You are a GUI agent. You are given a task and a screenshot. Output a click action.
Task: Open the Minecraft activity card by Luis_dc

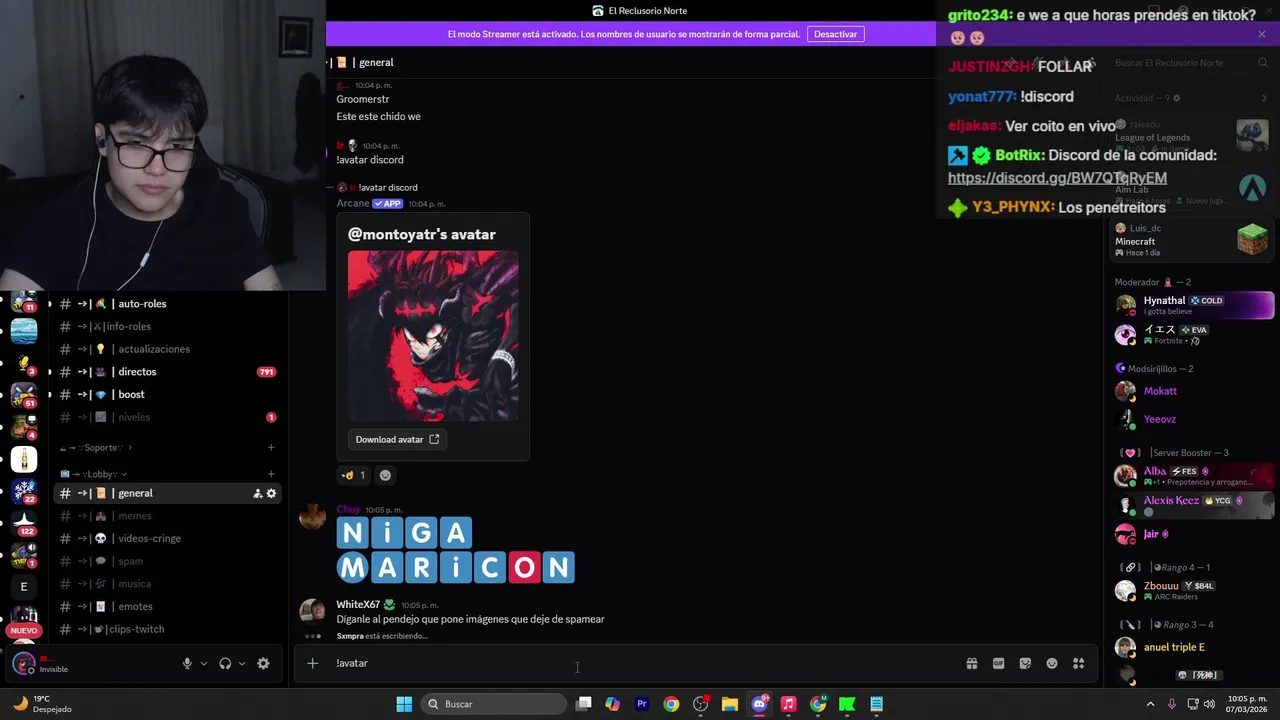click(1192, 240)
